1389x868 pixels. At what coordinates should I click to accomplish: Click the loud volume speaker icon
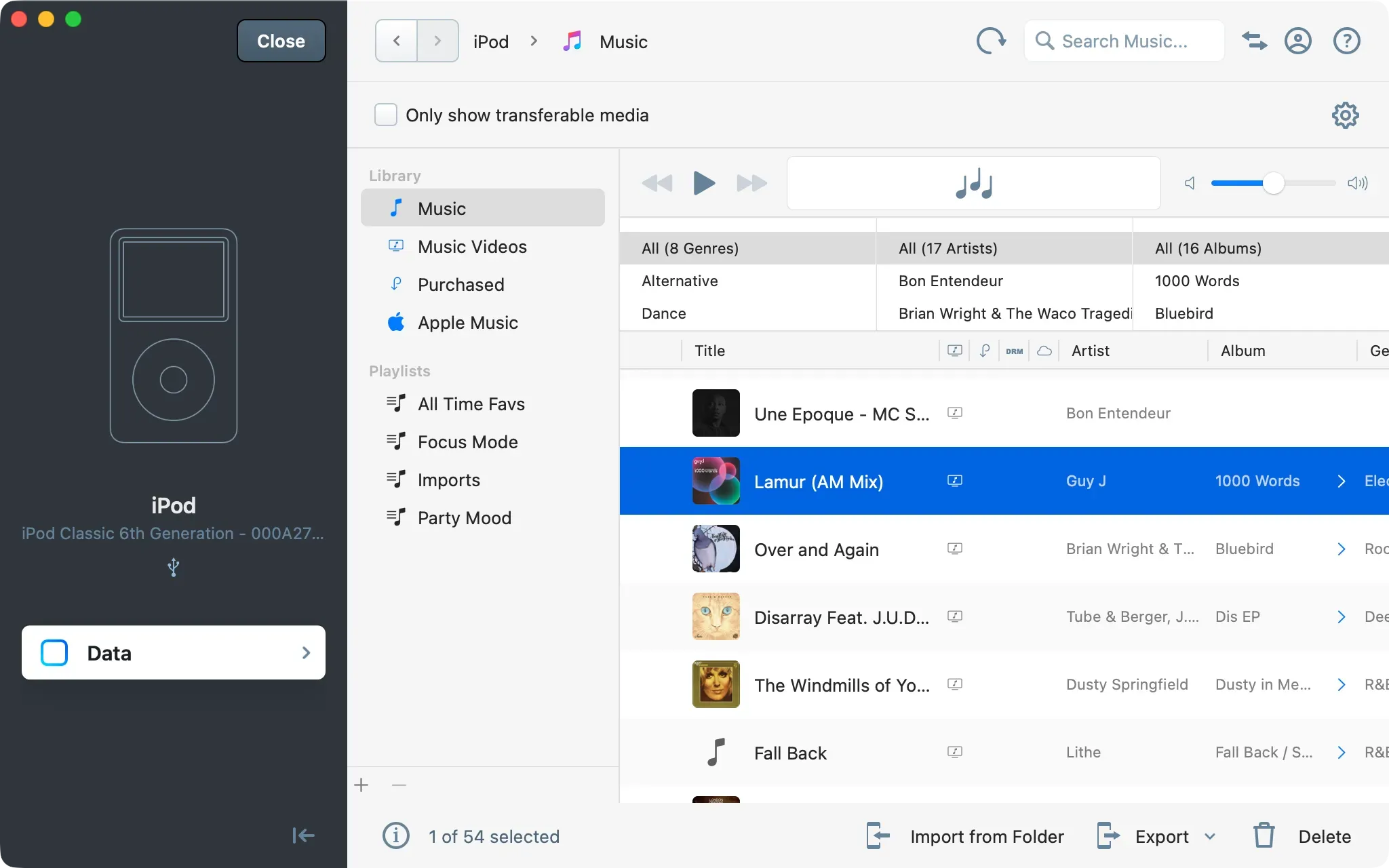[1357, 183]
